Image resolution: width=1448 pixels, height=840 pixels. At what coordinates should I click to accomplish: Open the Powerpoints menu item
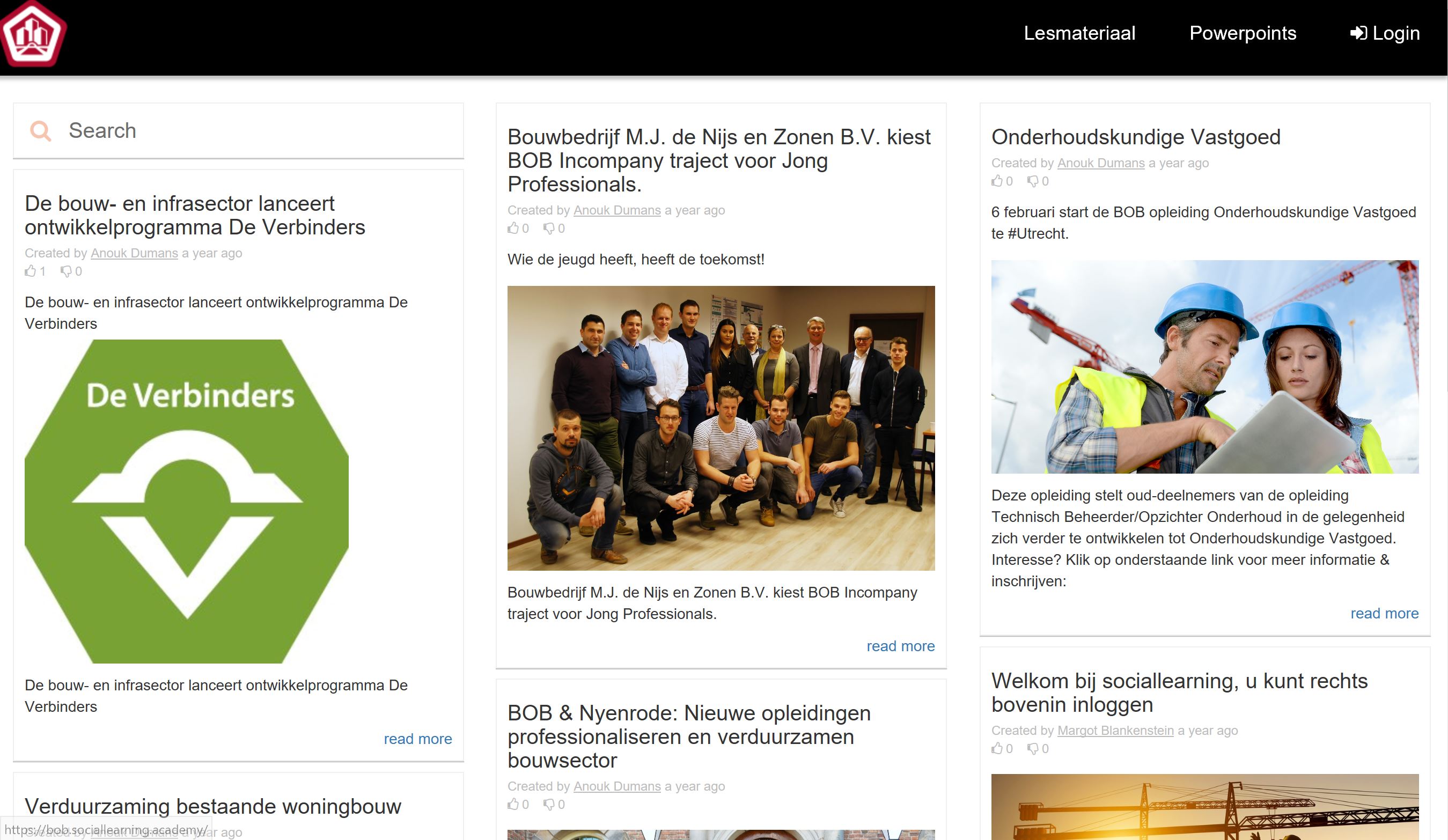tap(1243, 33)
